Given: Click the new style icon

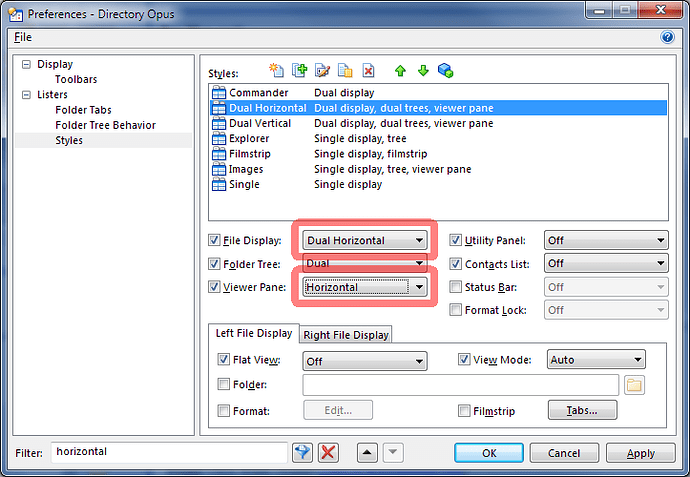Looking at the screenshot, I should point(277,70).
